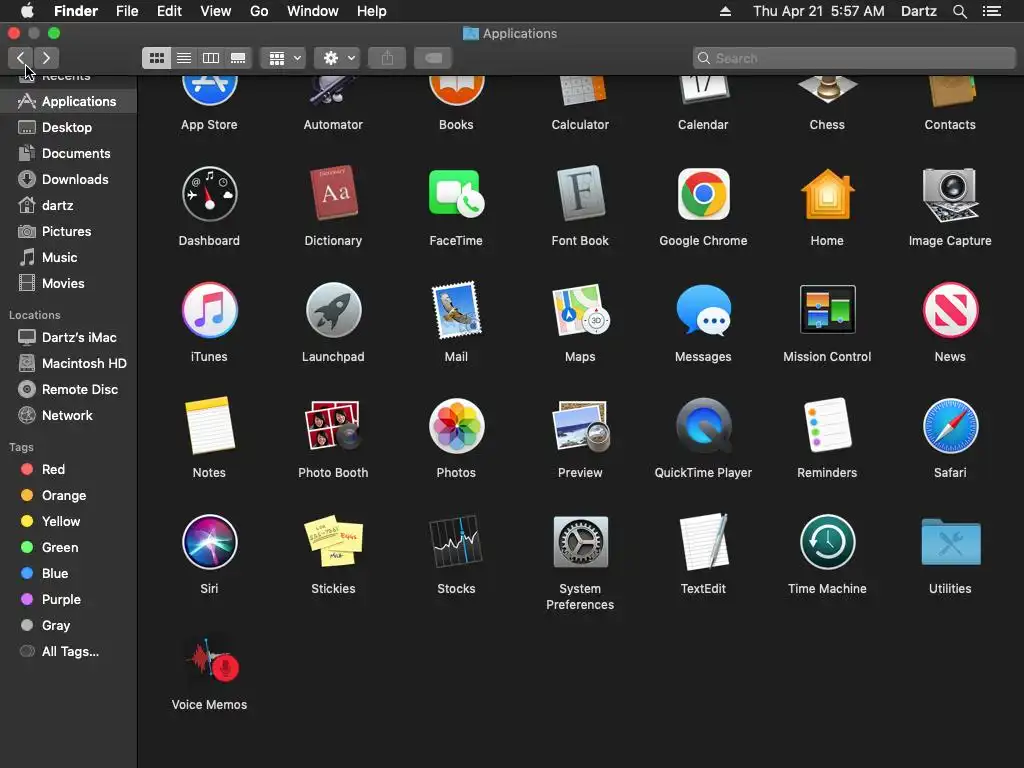
Task: Open Spotlight search in menu bar
Action: [959, 11]
